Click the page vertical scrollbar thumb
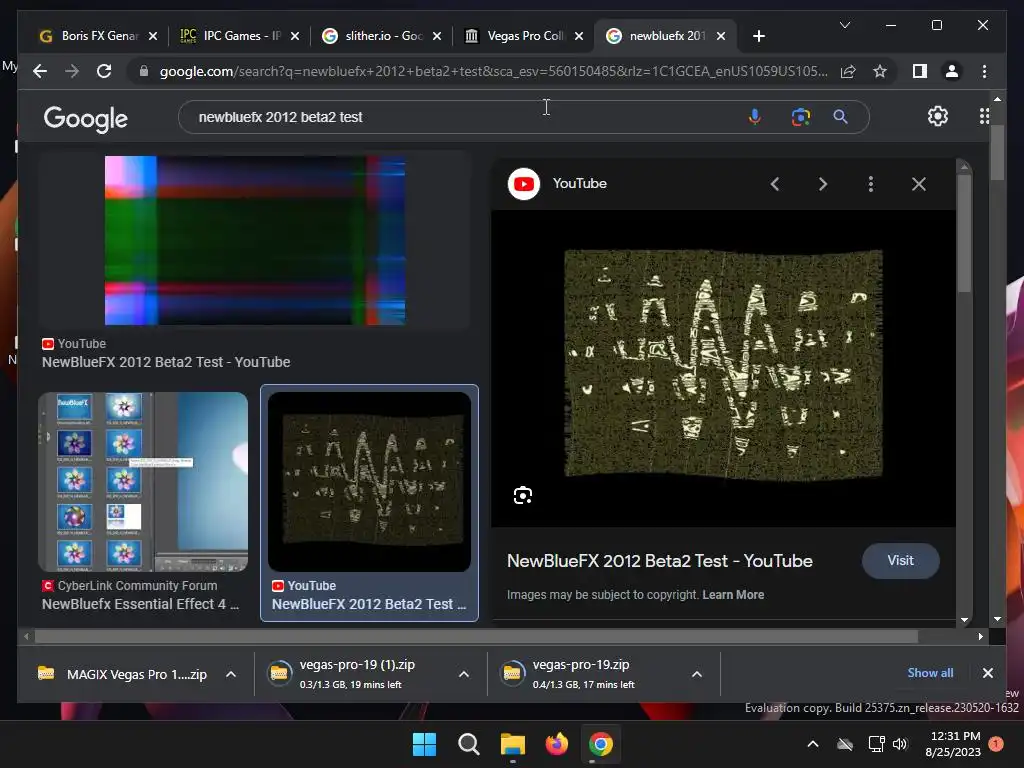 [997, 152]
